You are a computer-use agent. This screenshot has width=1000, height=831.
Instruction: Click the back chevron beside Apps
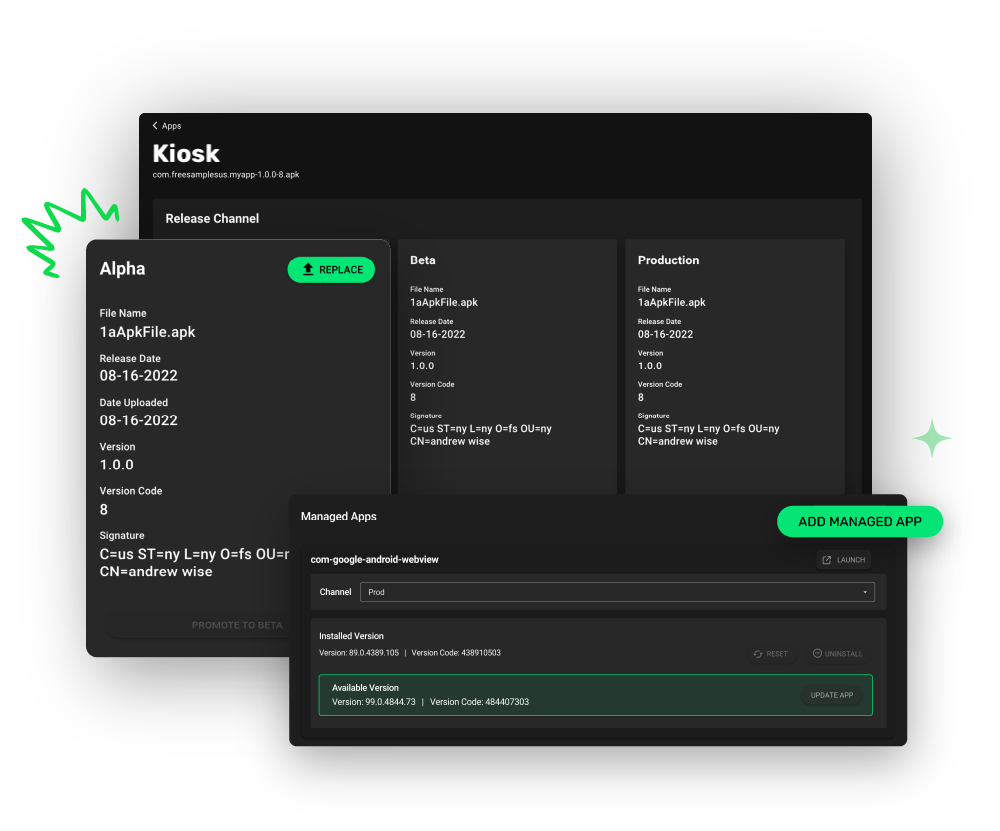tap(154, 125)
